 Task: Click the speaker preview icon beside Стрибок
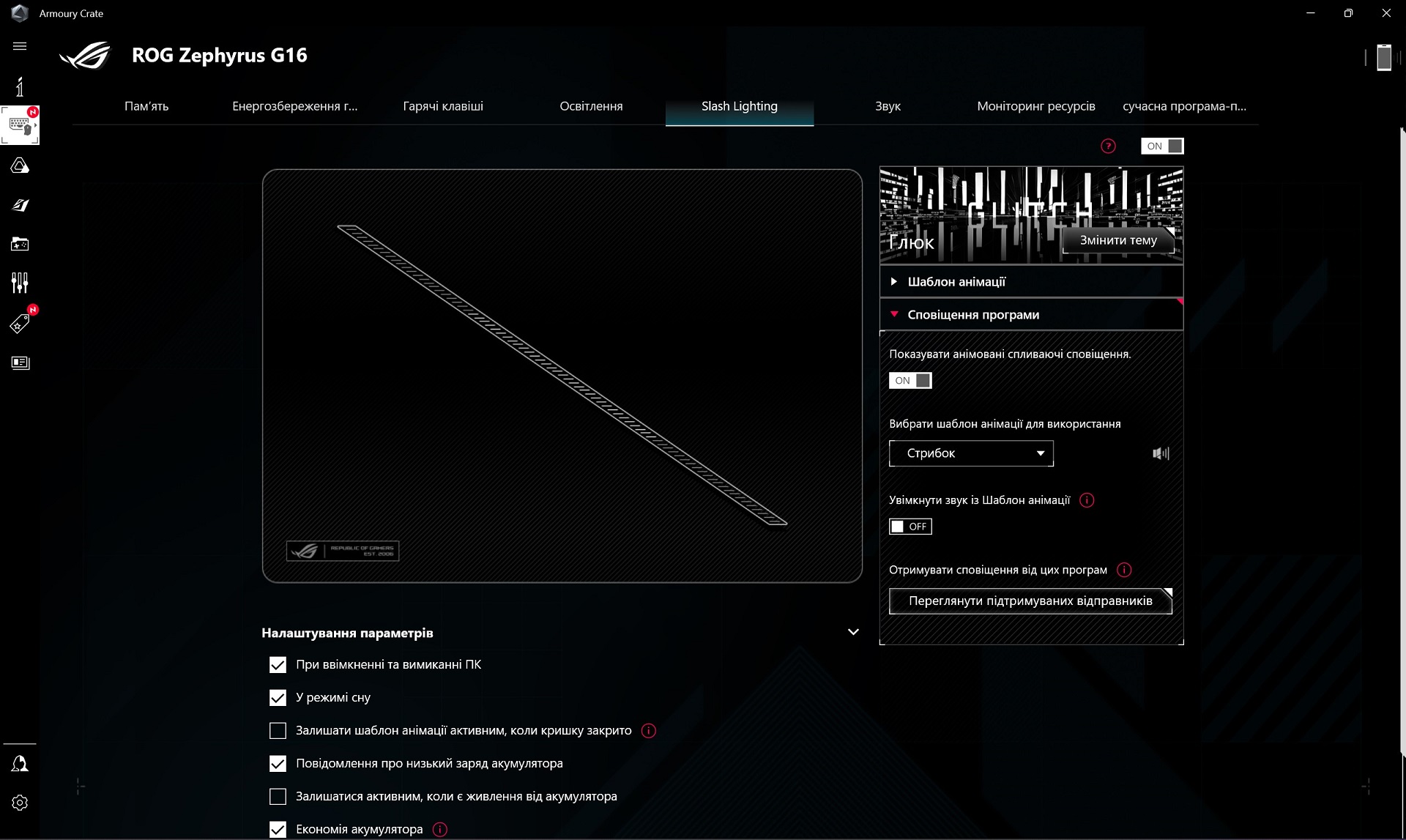[1161, 453]
